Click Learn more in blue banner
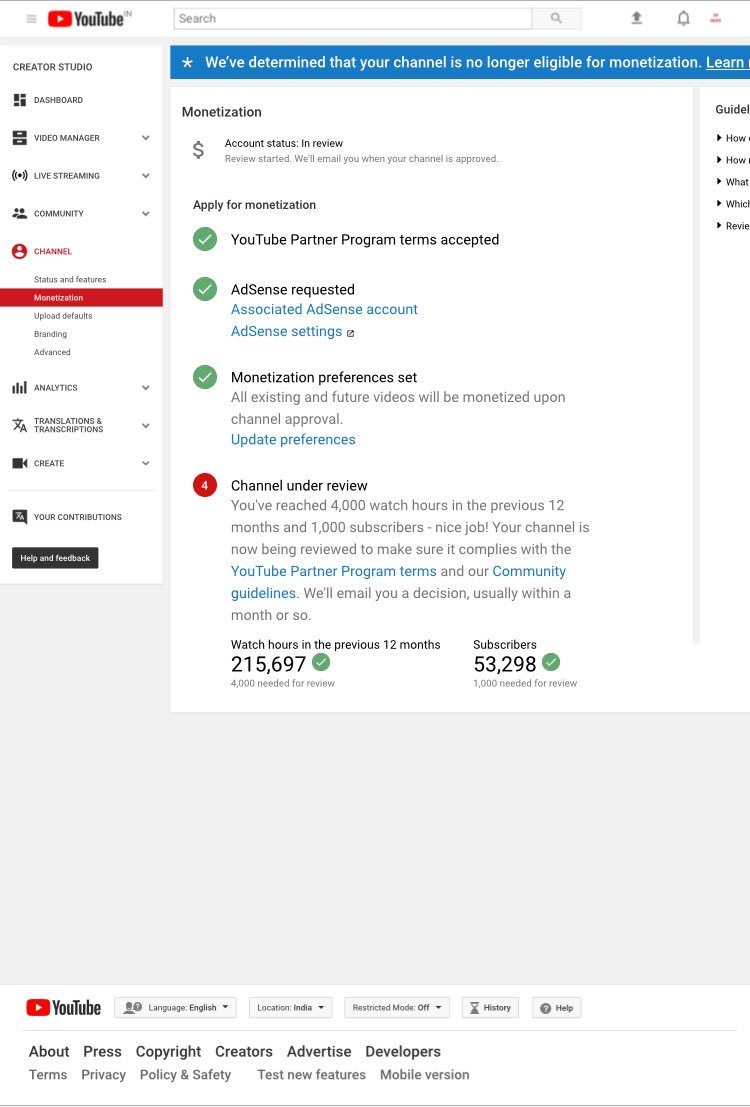This screenshot has height=1107, width=750. [x=727, y=62]
